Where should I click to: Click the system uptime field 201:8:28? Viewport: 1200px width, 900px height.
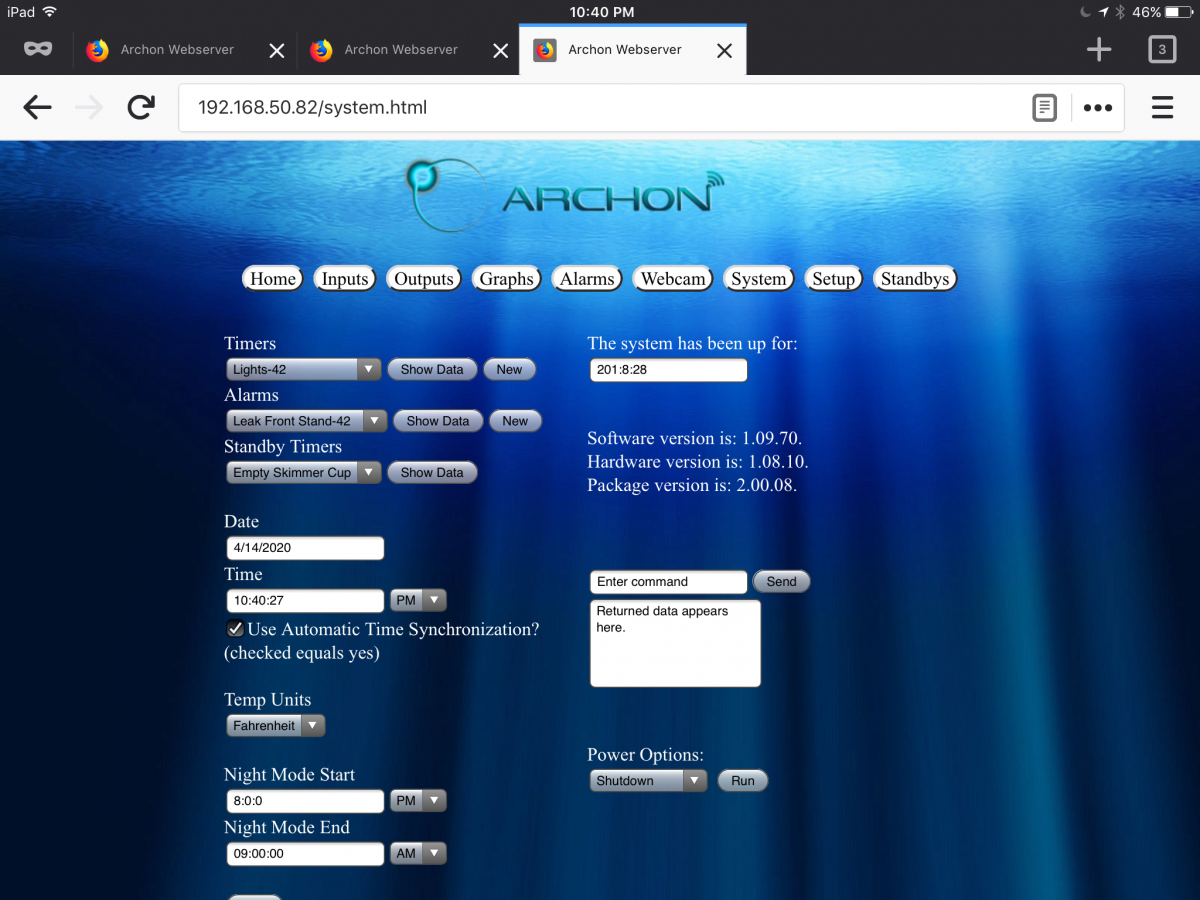coord(669,370)
